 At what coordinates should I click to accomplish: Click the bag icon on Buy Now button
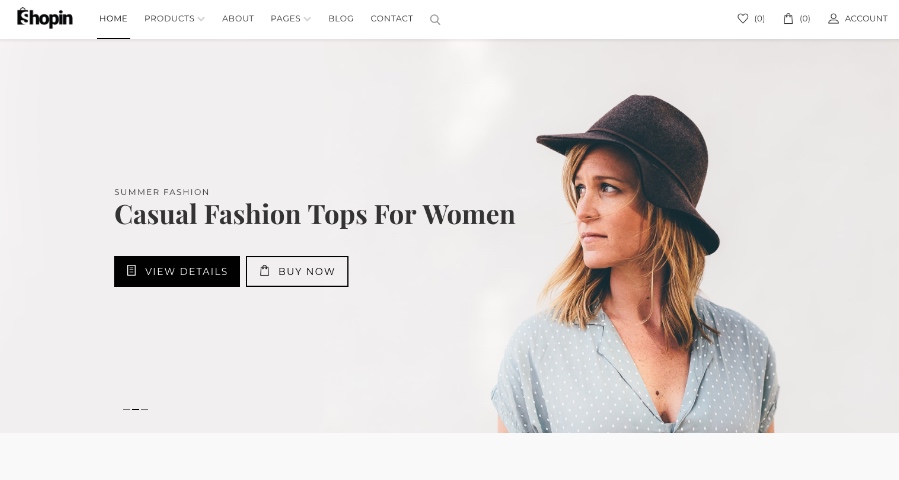tap(265, 271)
